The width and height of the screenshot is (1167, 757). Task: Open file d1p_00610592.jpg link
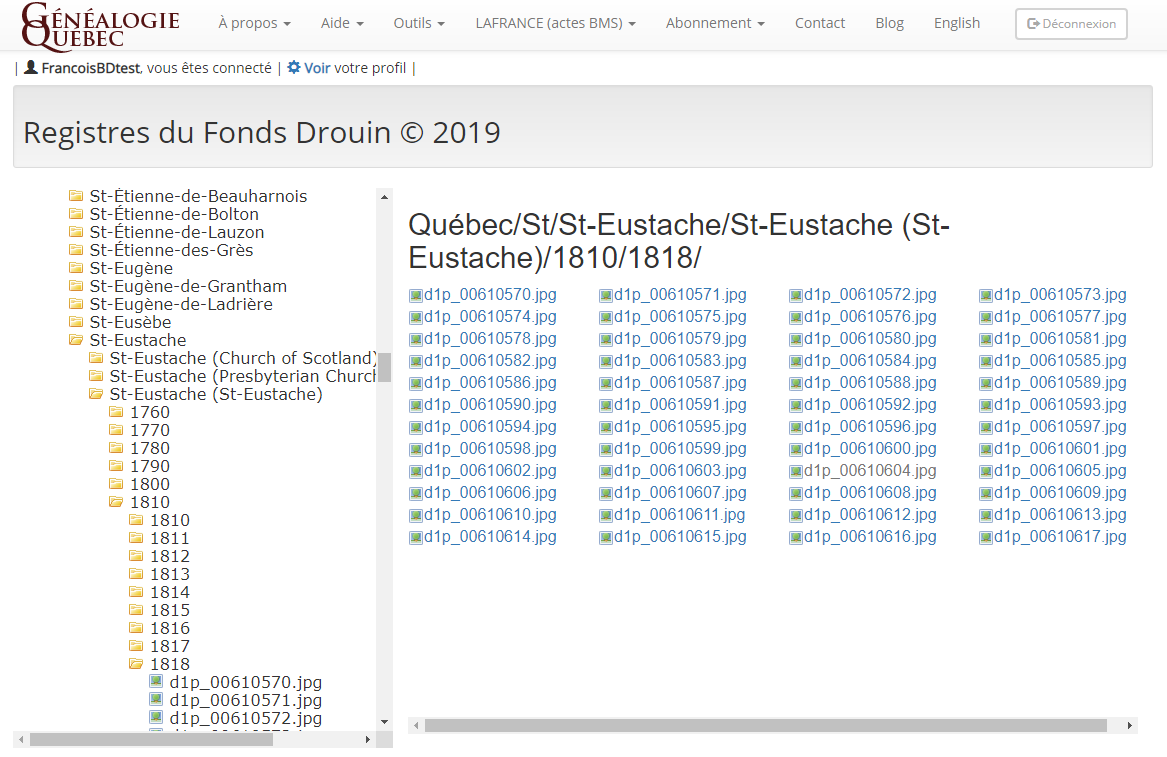pos(870,405)
